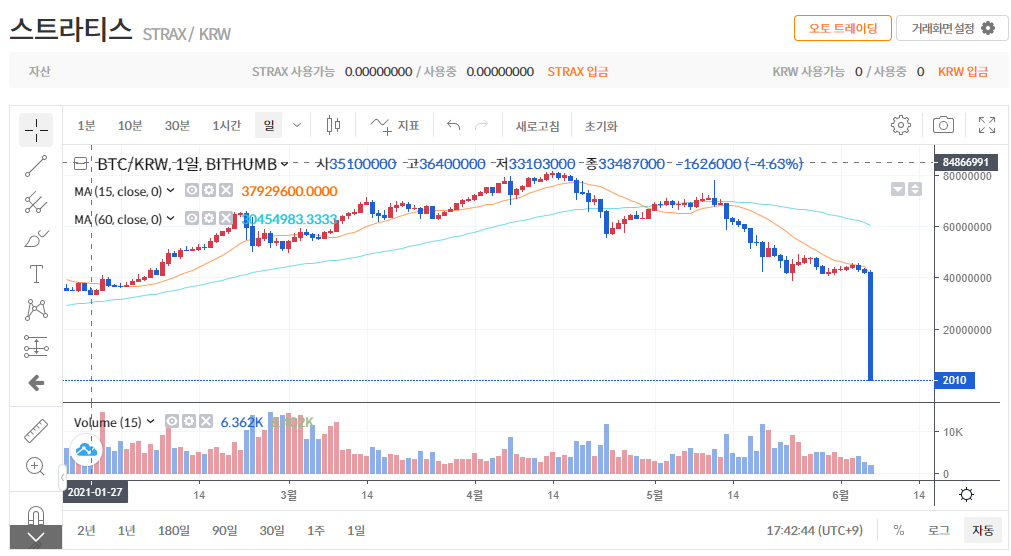Expand the BTC/KRW symbol legend dropdown
Image resolution: width=1011 pixels, height=556 pixels.
pos(284,164)
